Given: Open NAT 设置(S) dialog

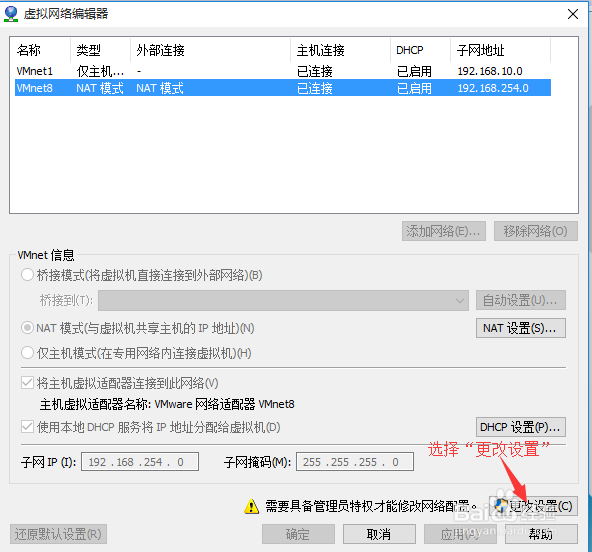Looking at the screenshot, I should click(x=521, y=328).
